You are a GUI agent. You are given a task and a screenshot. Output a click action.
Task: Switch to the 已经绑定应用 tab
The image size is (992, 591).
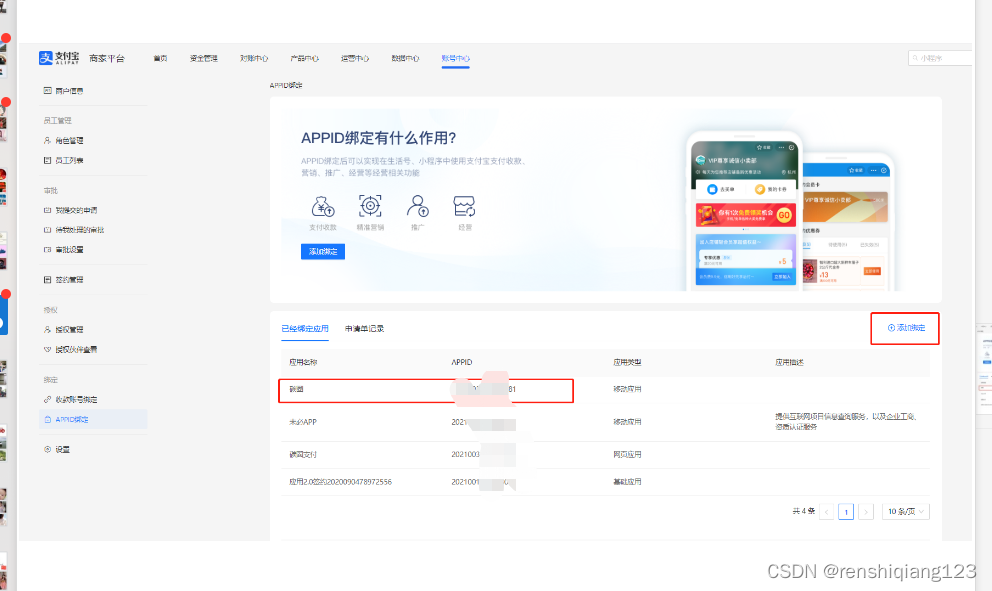tap(305, 328)
